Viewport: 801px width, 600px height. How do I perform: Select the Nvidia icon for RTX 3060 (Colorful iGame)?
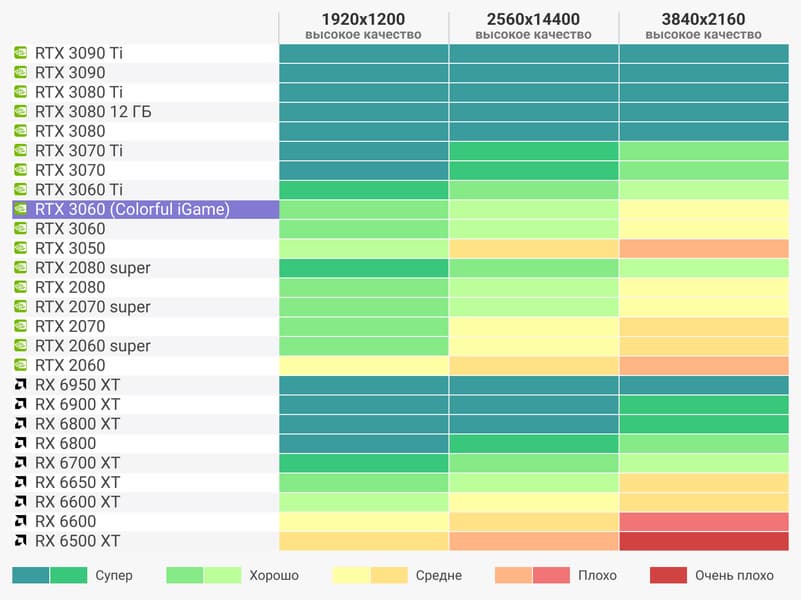click(20, 209)
